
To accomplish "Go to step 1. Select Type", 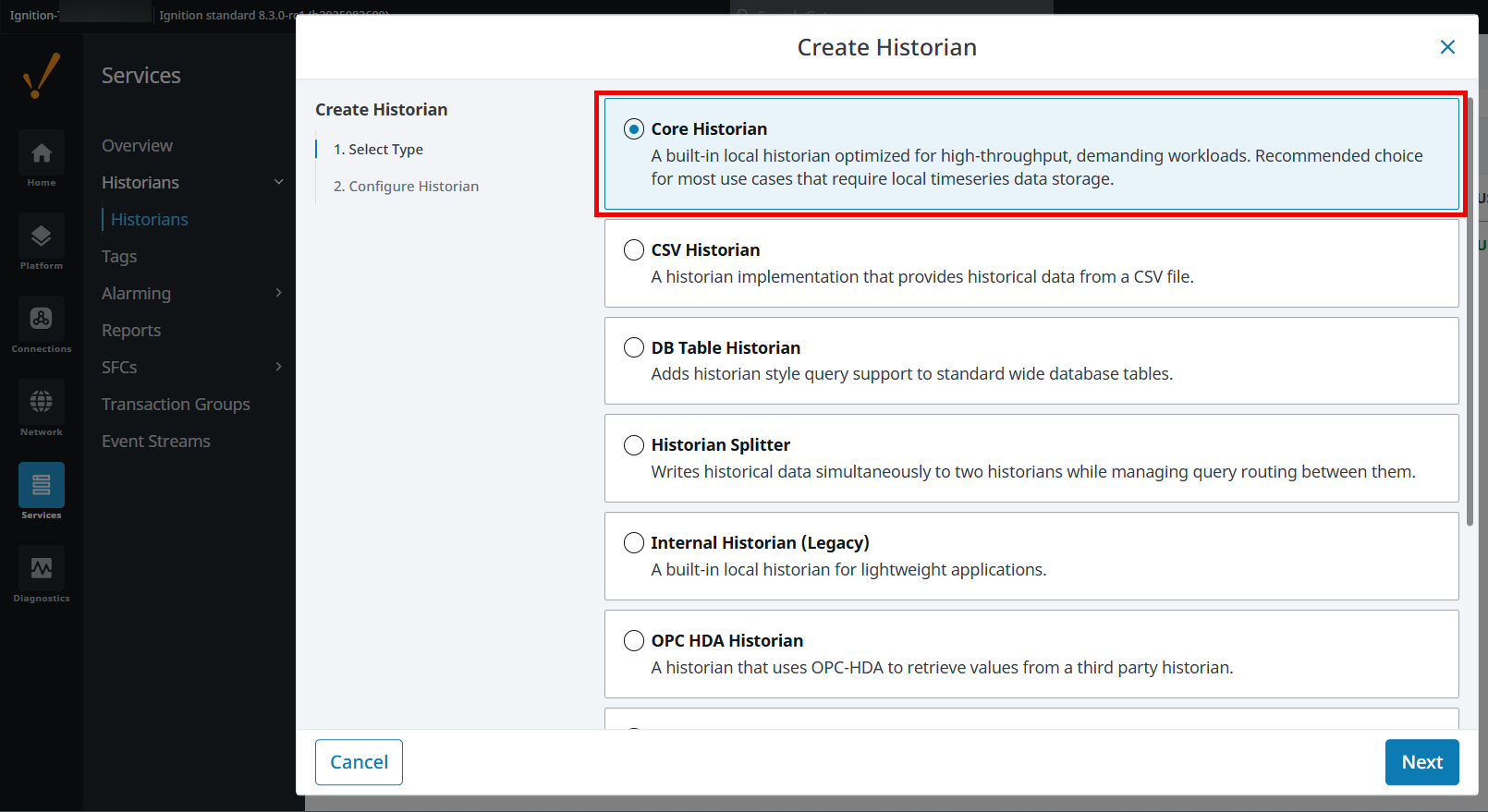I will pos(378,150).
